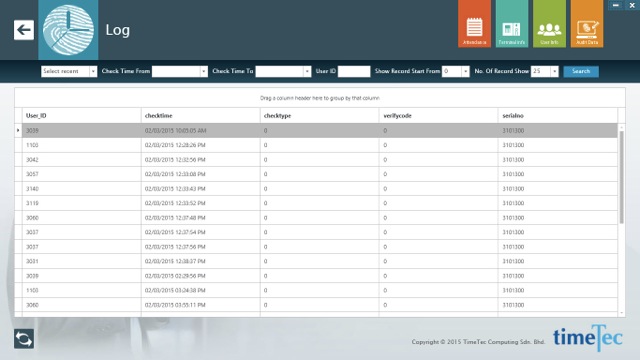
Task: Open the Audit Data tile
Action: pyautogui.click(x=587, y=24)
